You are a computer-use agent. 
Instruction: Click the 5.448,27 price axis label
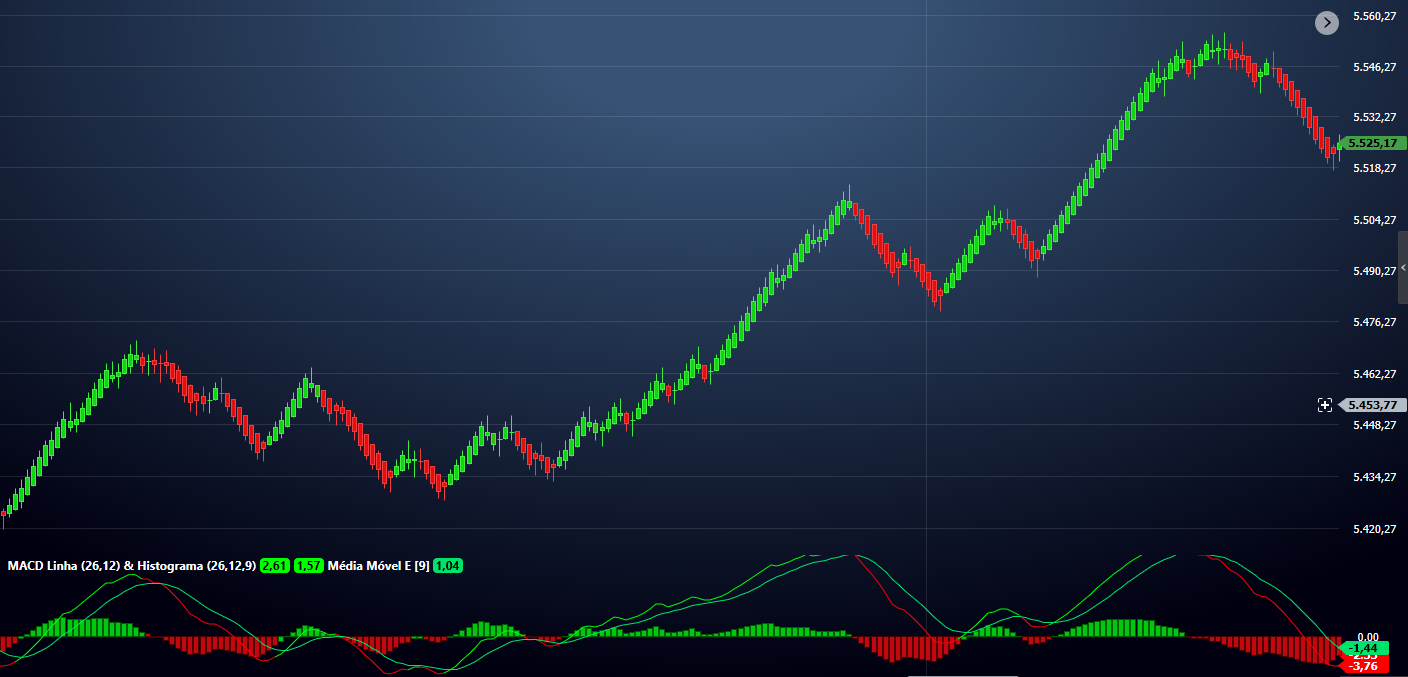point(1374,425)
